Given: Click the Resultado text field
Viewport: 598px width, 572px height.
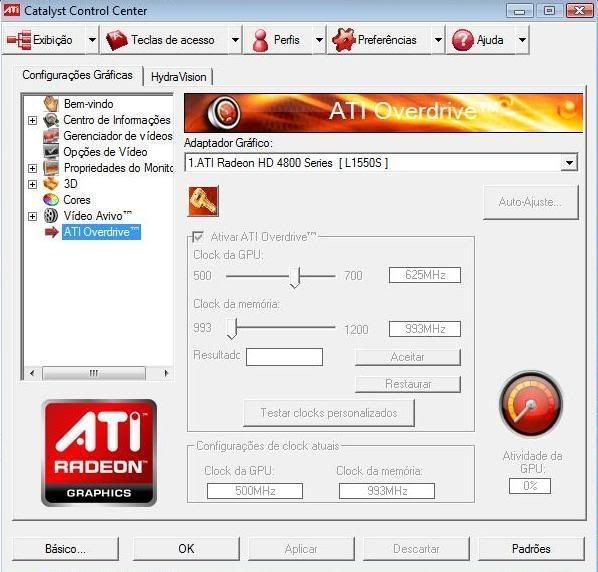Looking at the screenshot, I should click(285, 357).
